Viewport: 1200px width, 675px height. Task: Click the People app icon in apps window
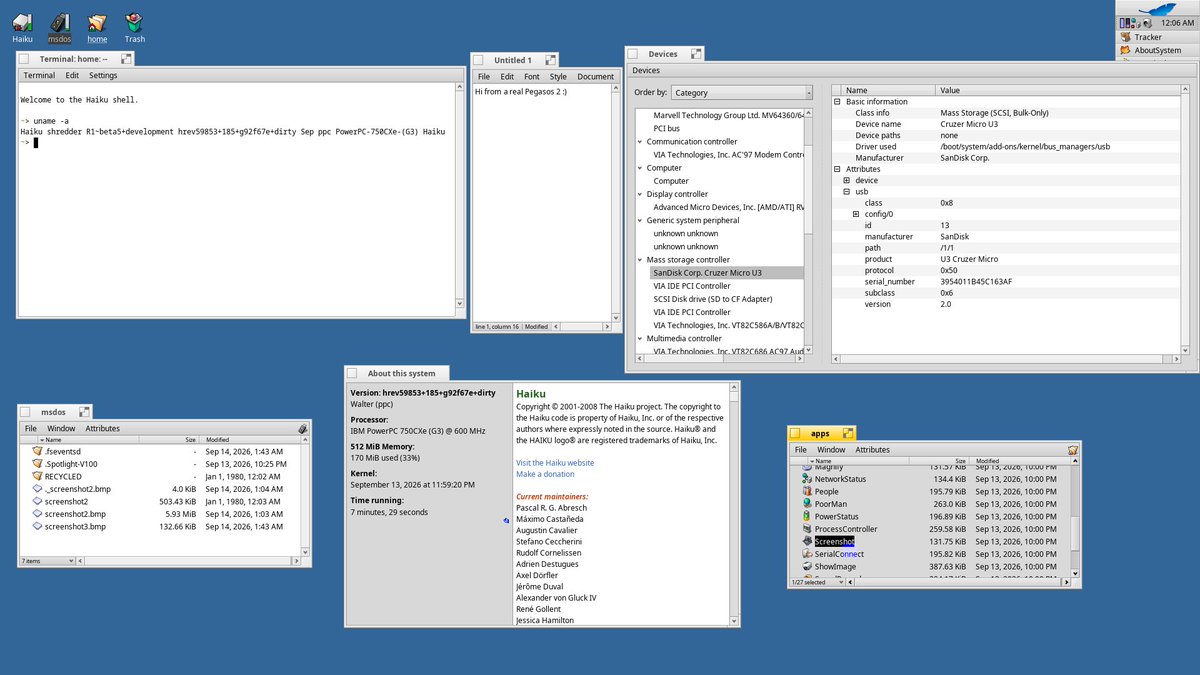806,491
